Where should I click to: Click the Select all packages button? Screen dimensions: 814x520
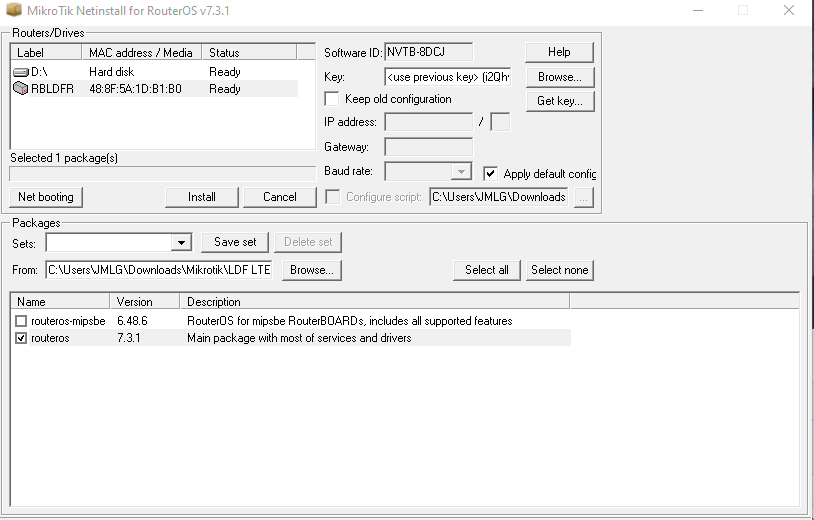(x=486, y=270)
